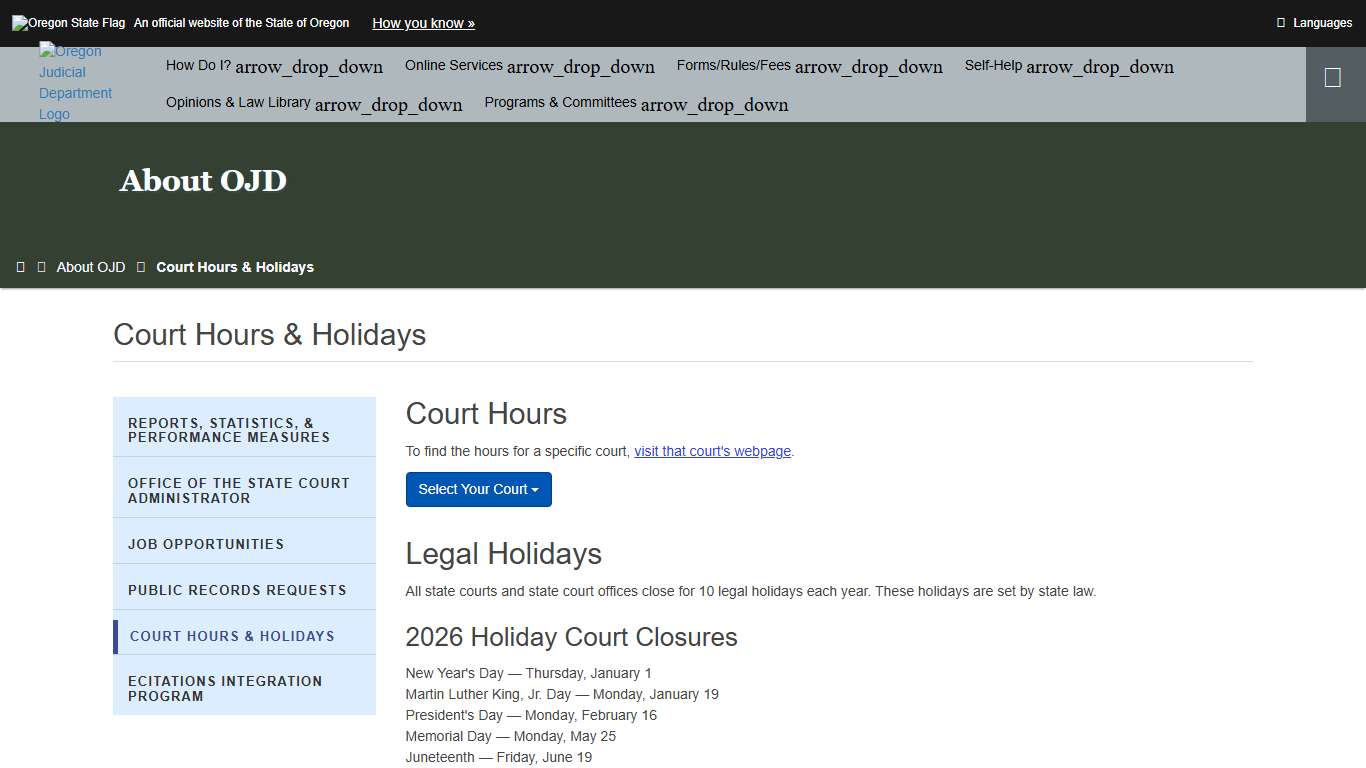Select Job Opportunities in the sidebar
The image size is (1366, 768).
pyautogui.click(x=206, y=543)
